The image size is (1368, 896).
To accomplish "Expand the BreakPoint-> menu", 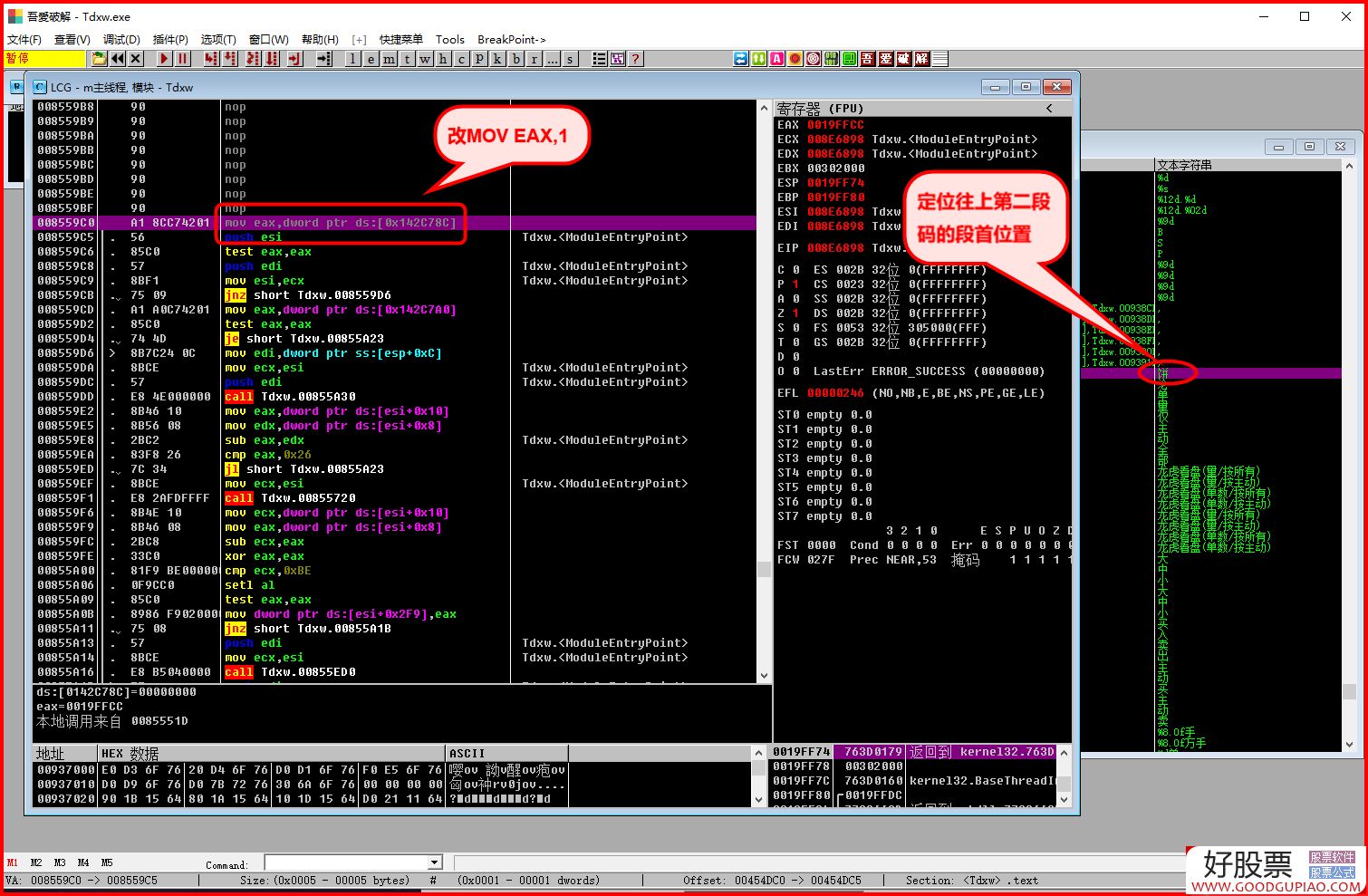I will point(511,39).
